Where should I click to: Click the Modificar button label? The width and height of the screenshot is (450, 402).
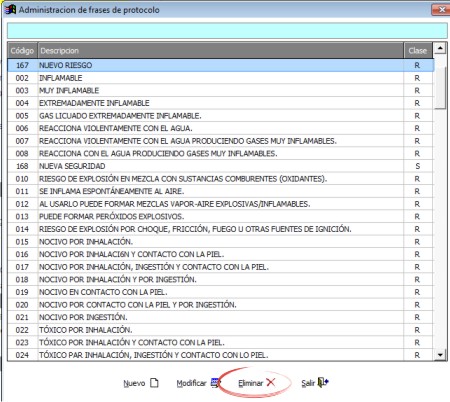pos(191,383)
